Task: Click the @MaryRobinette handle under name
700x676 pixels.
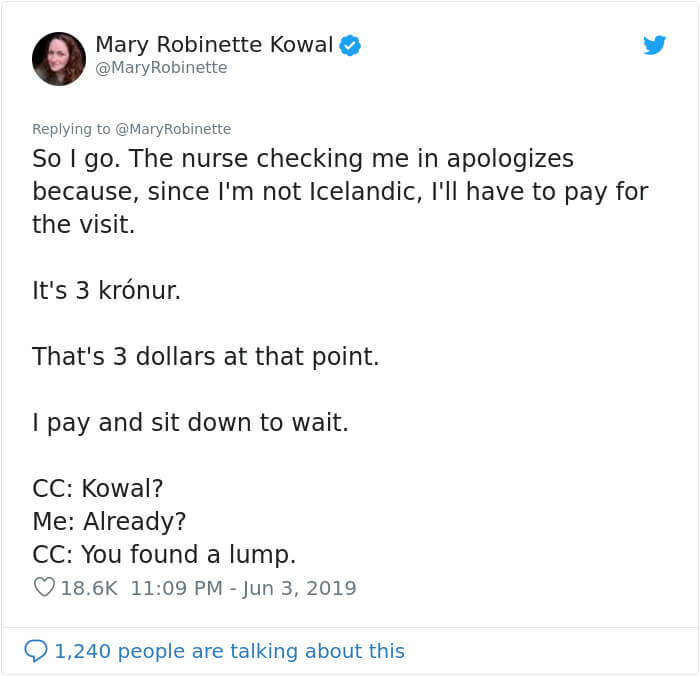Action: (x=161, y=68)
